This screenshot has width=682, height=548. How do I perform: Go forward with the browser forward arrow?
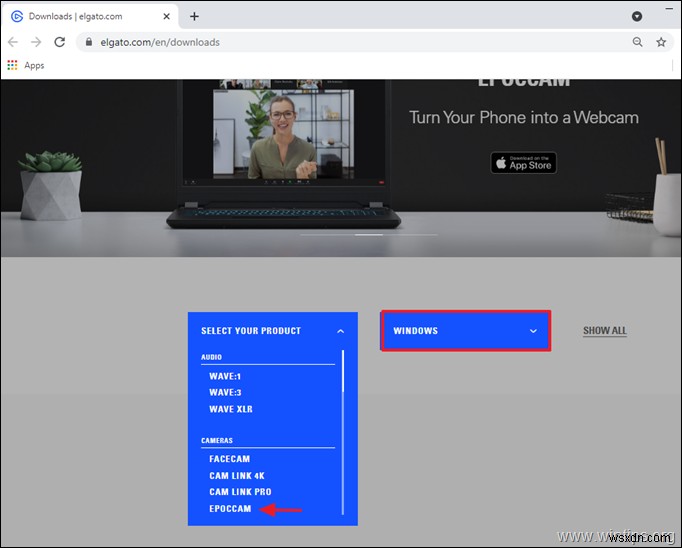(36, 42)
